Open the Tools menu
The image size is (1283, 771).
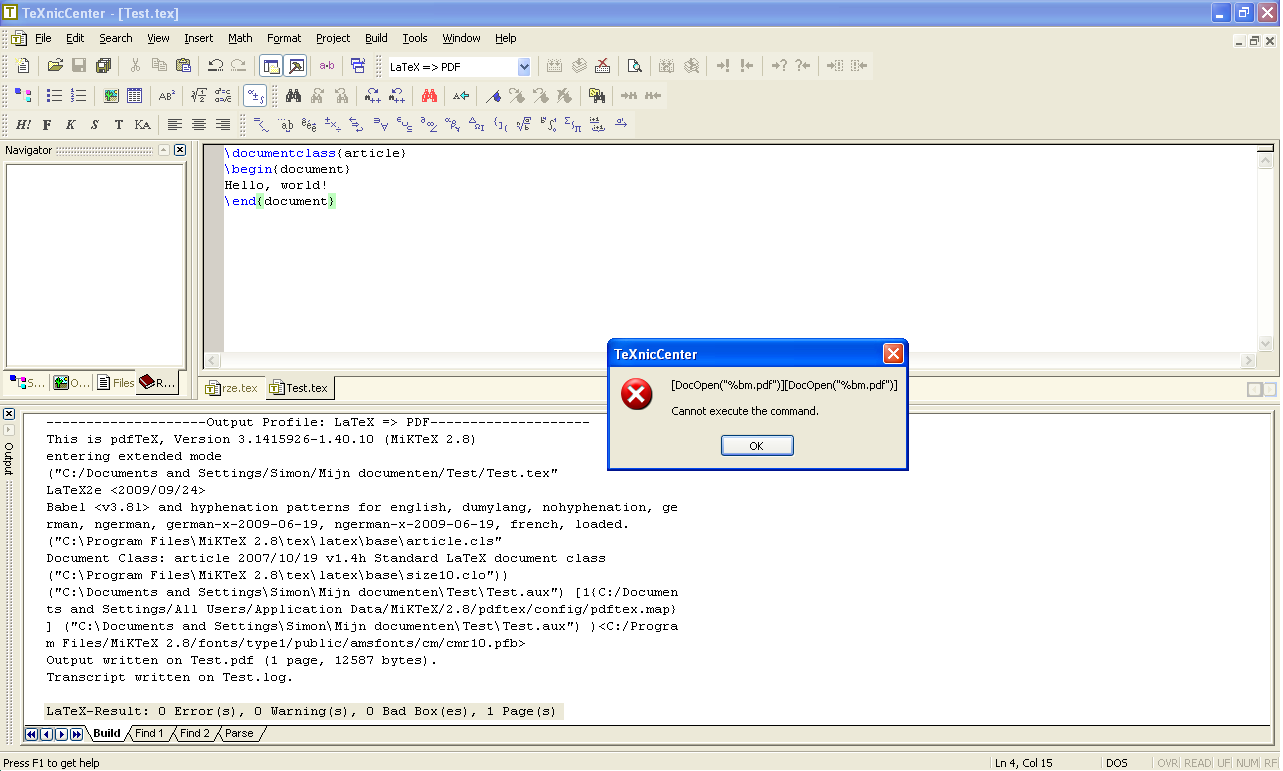point(415,38)
